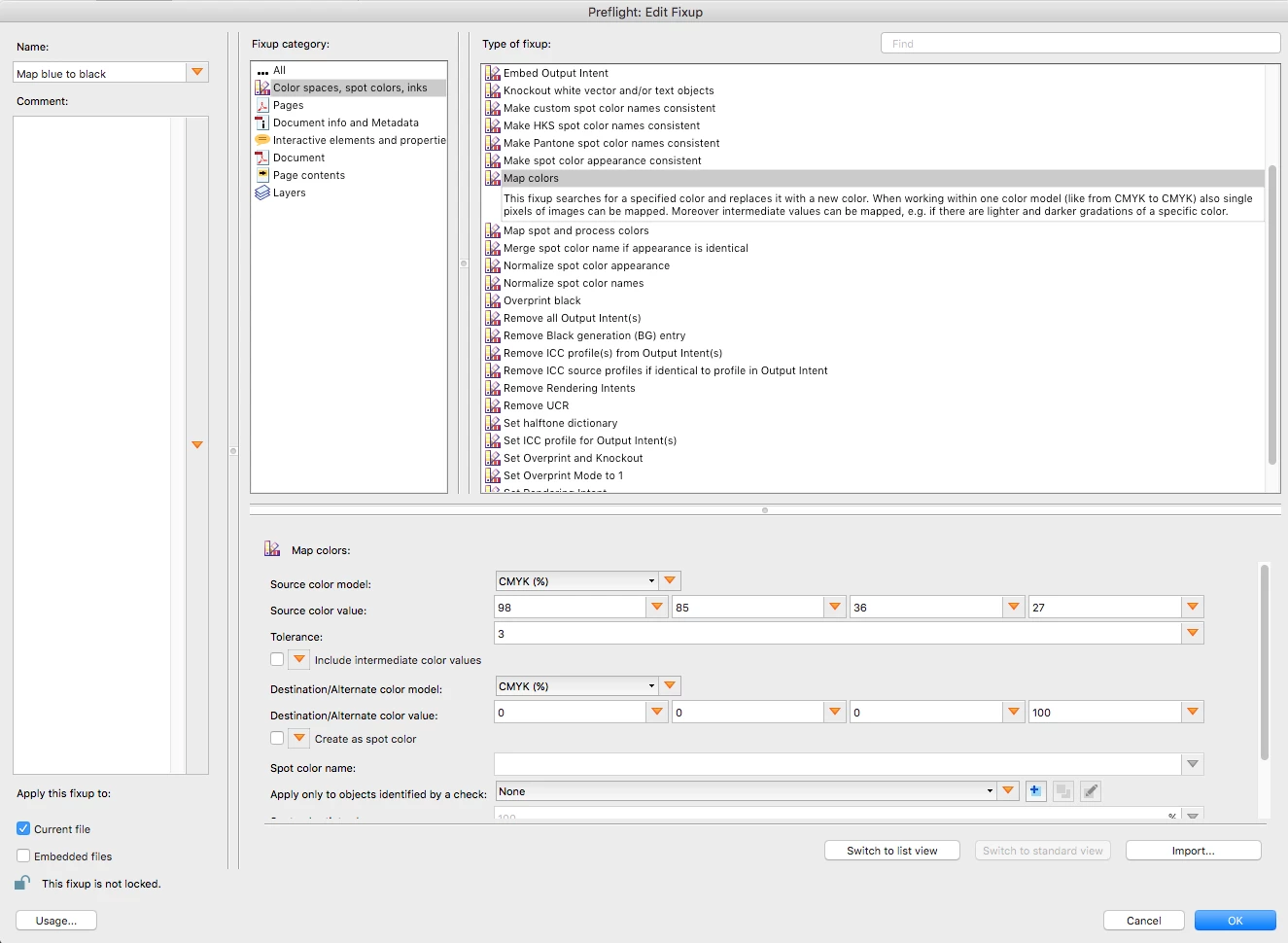This screenshot has width=1288, height=943.
Task: Click the Overprint black fixup icon
Action: click(x=493, y=300)
